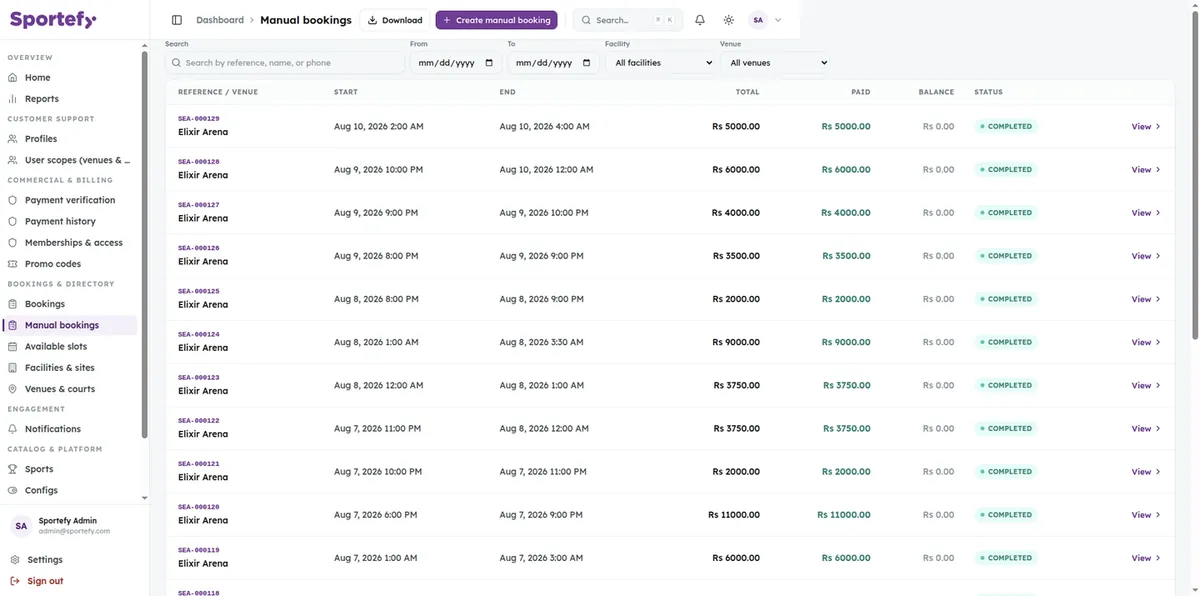Image resolution: width=1200 pixels, height=596 pixels.
Task: Toggle light/dark theme sun icon
Action: click(728, 20)
